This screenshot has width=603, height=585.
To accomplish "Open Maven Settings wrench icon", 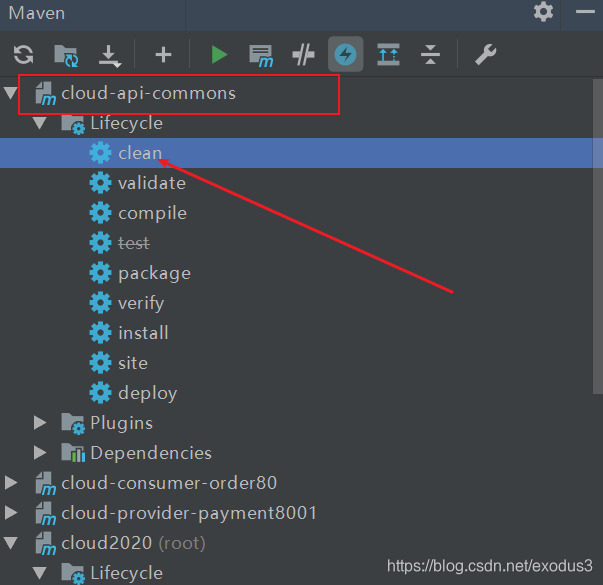I will 486,54.
